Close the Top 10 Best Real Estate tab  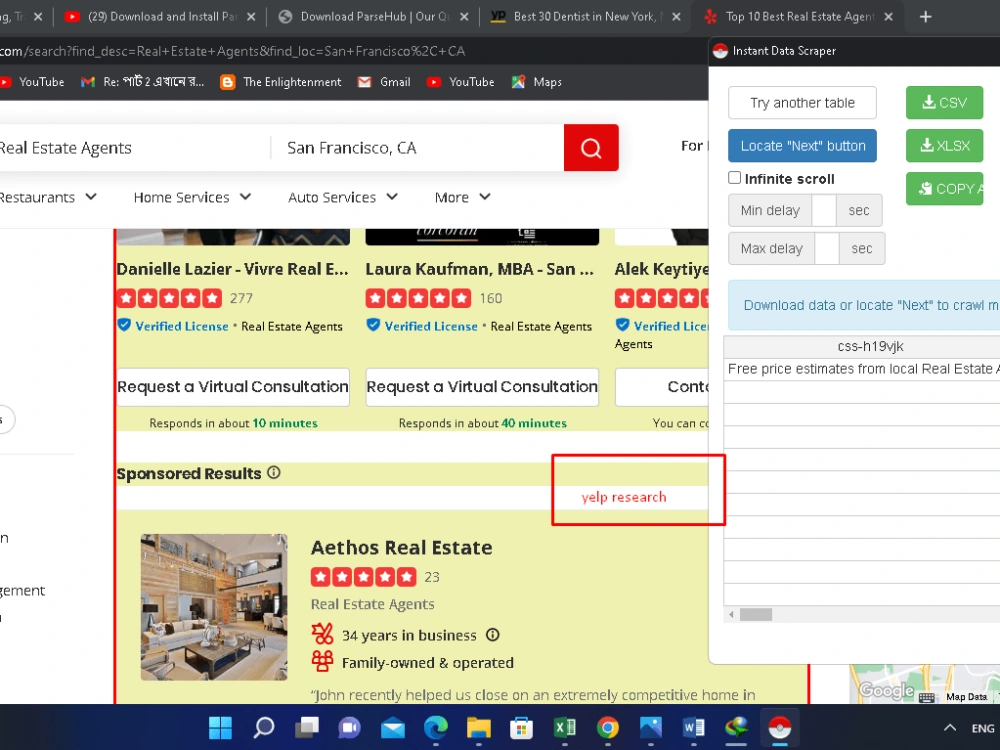click(x=888, y=17)
